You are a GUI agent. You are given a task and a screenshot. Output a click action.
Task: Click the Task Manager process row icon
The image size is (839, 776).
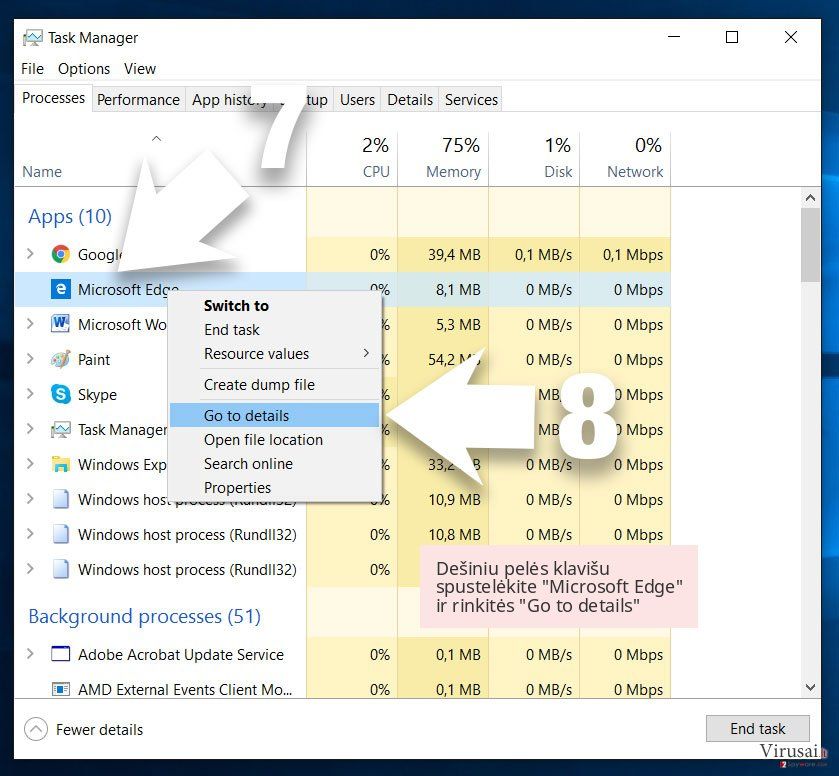click(60, 429)
